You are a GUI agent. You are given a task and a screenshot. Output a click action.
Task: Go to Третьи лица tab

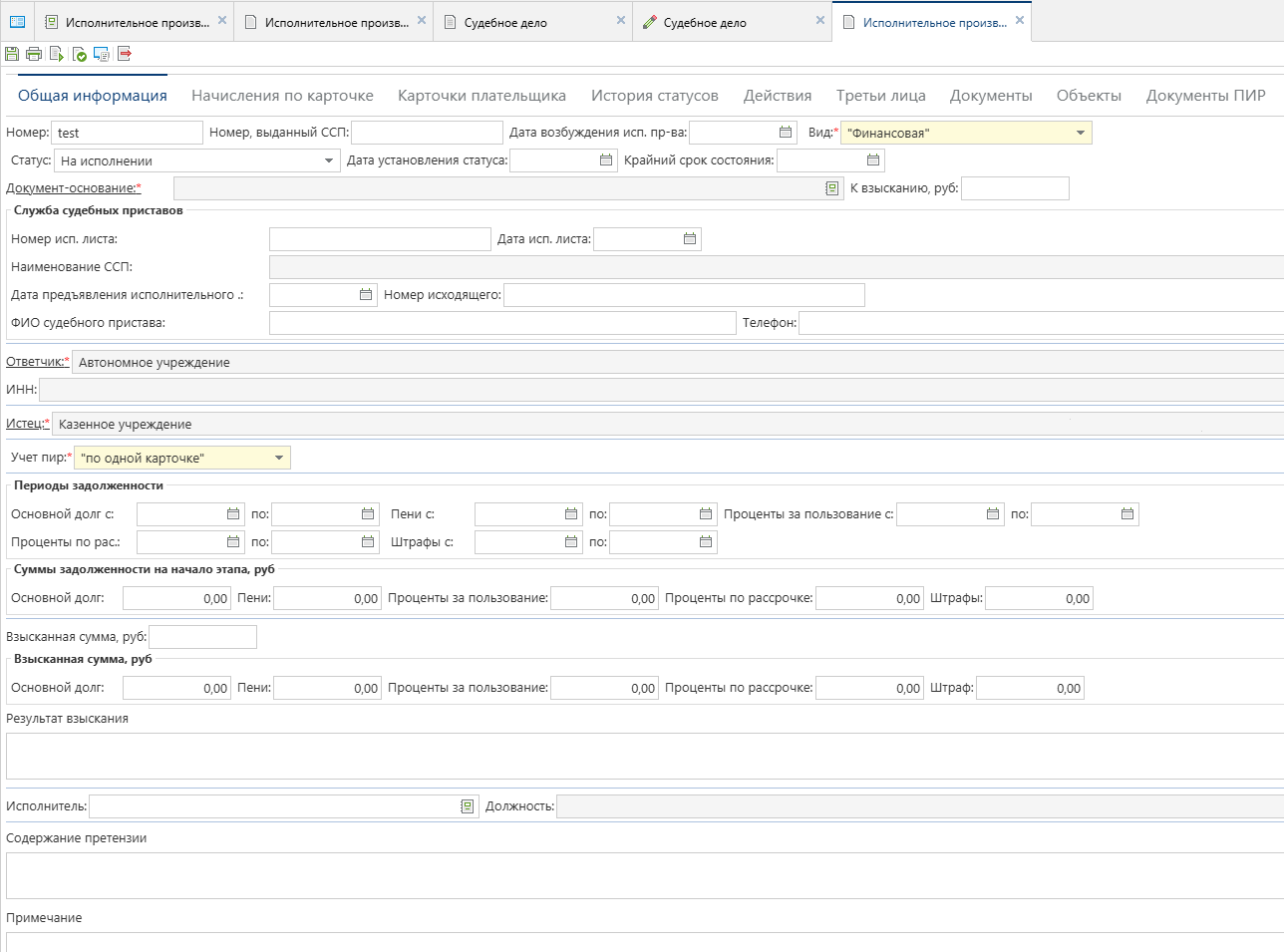[x=881, y=96]
